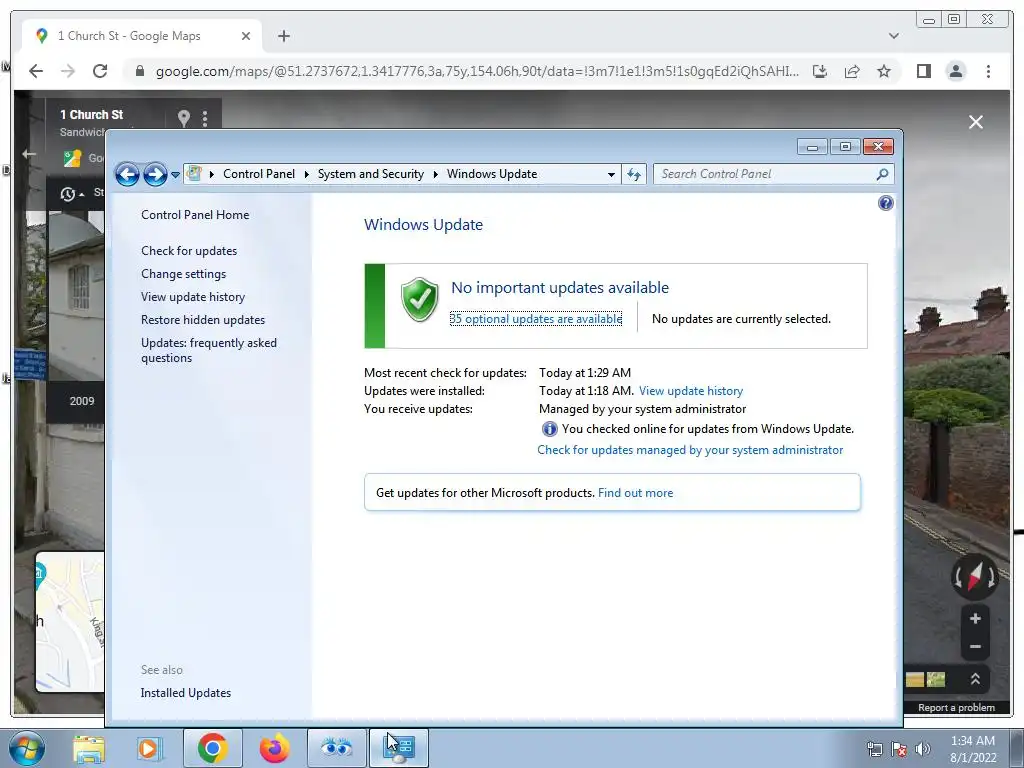This screenshot has height=768, width=1024.
Task: Click Control Panel breadcrumb segment
Action: point(259,174)
